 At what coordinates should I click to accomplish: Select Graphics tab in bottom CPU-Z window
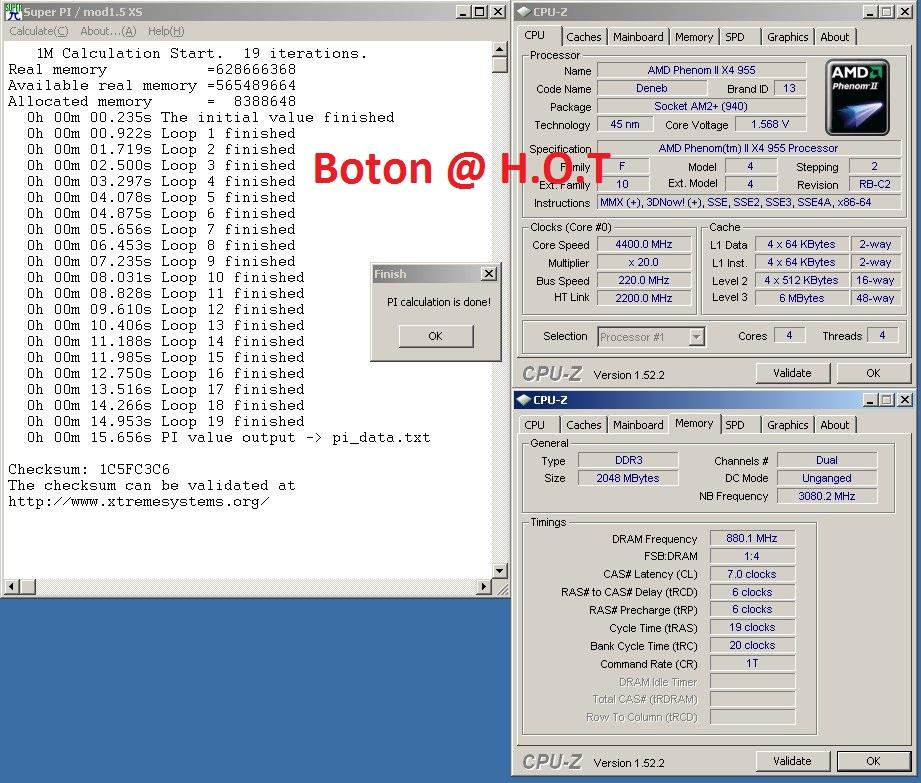788,425
